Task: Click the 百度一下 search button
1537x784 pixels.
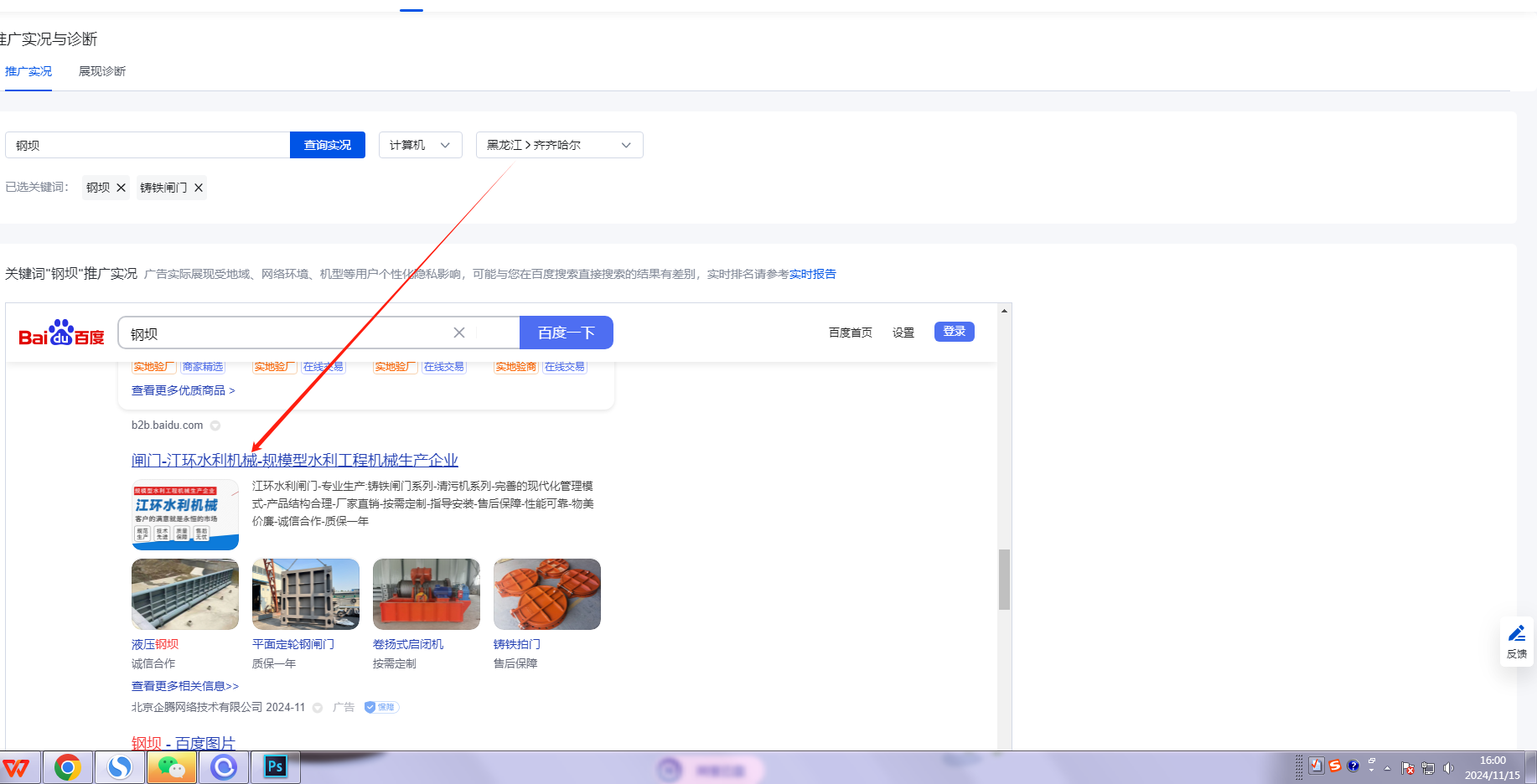Action: pos(567,333)
